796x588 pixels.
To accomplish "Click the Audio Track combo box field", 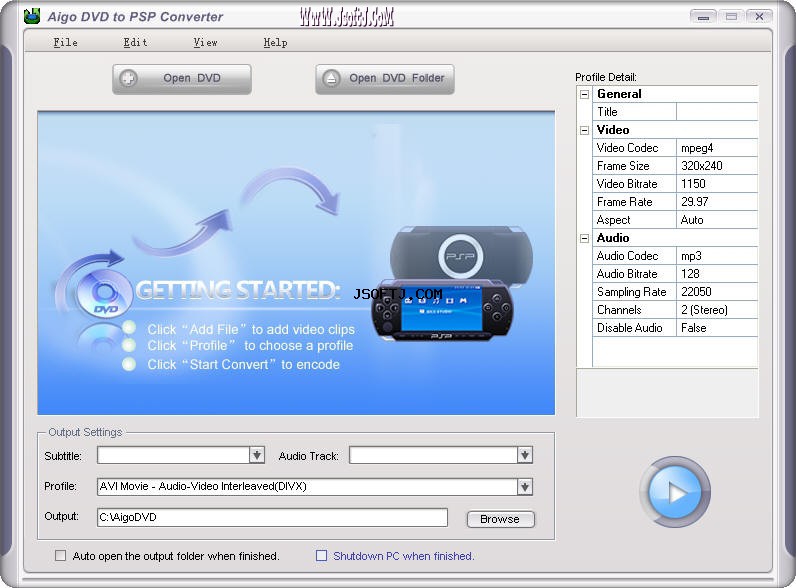I will tap(441, 455).
